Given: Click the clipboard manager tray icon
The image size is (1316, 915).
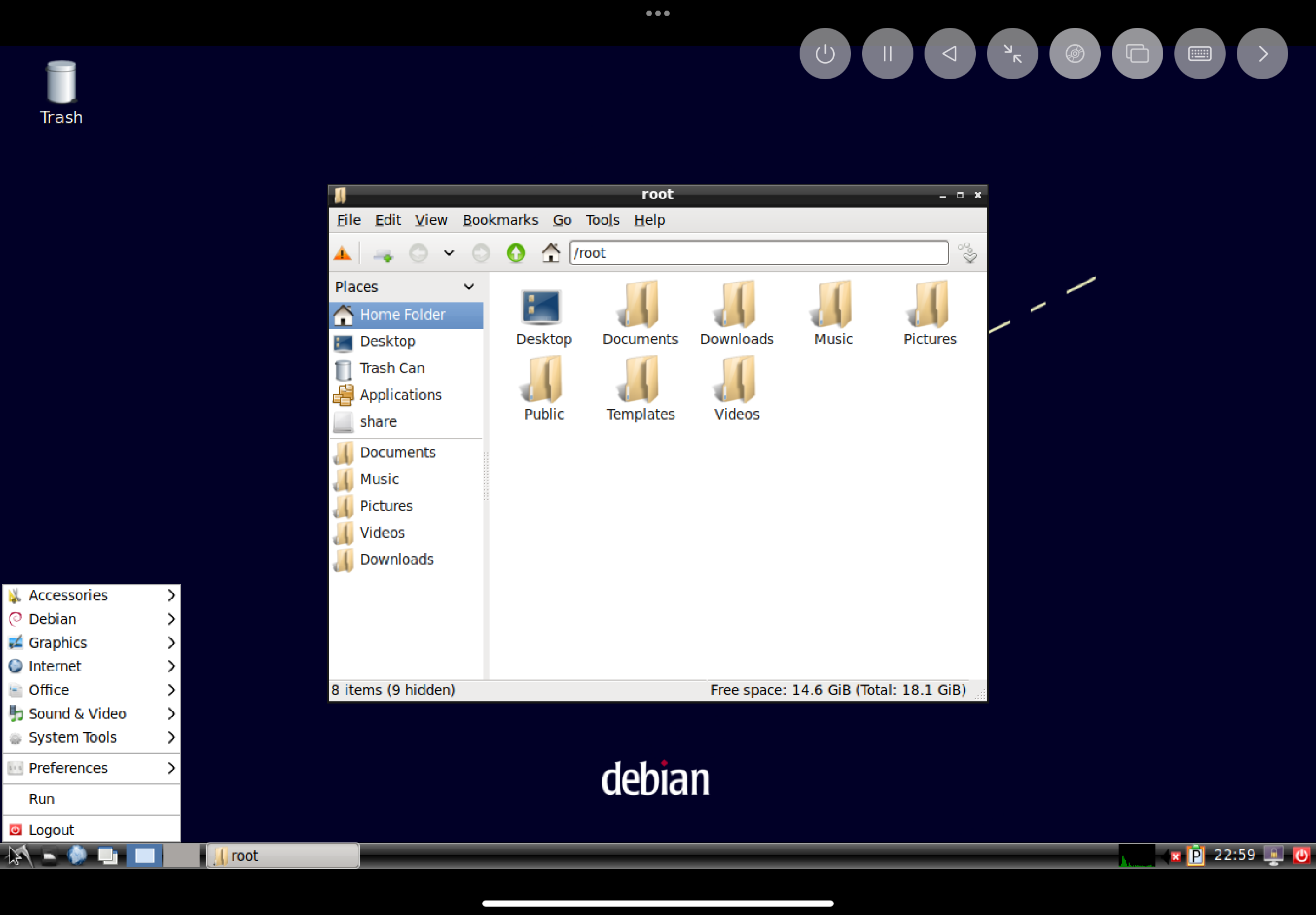Looking at the screenshot, I should click(x=1196, y=856).
